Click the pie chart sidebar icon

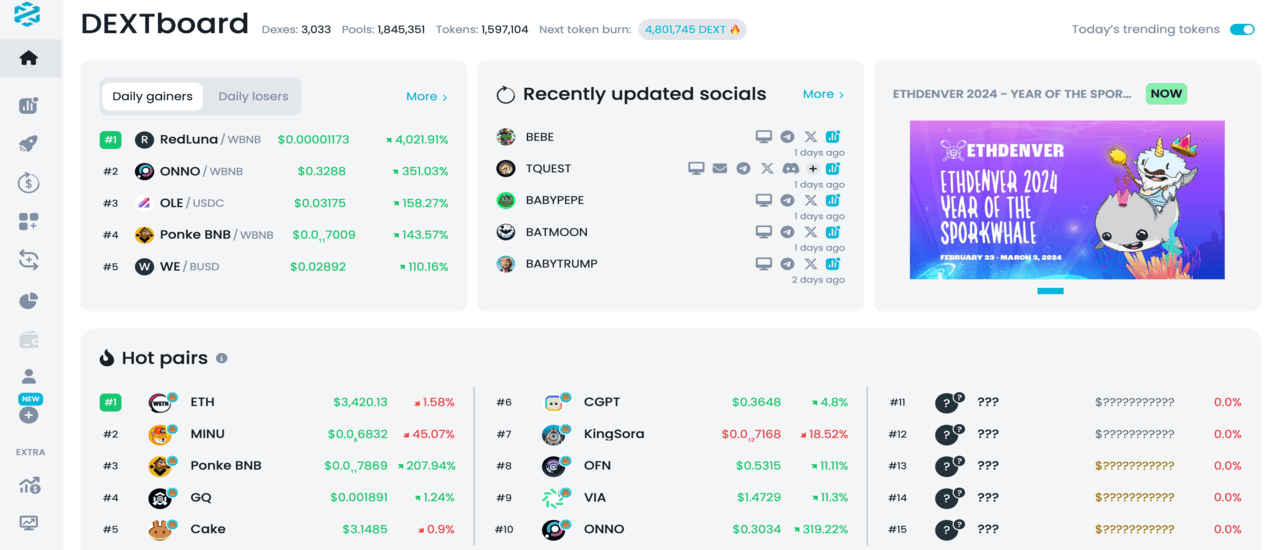coord(28,301)
